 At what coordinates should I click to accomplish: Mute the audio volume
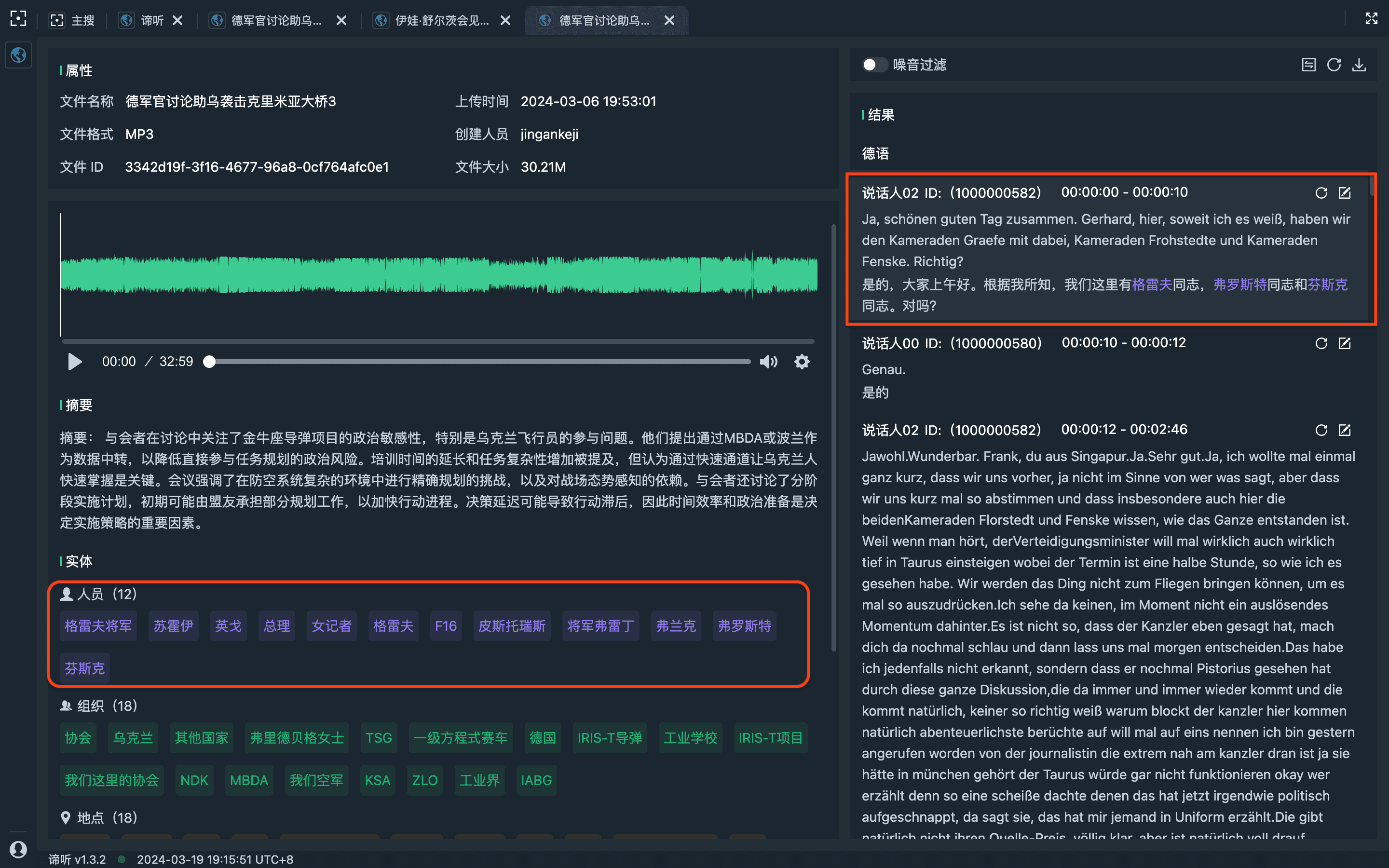pos(769,362)
